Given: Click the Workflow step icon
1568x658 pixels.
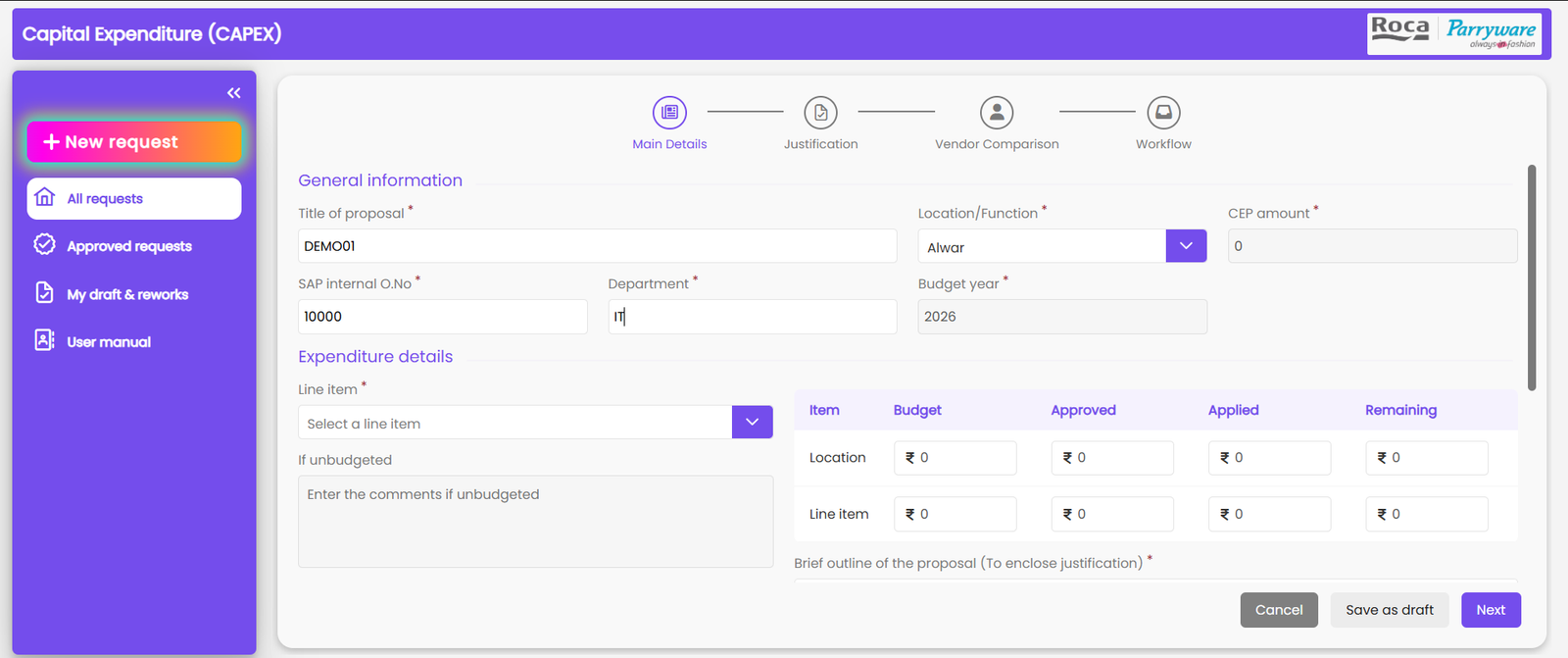Looking at the screenshot, I should 1163,113.
